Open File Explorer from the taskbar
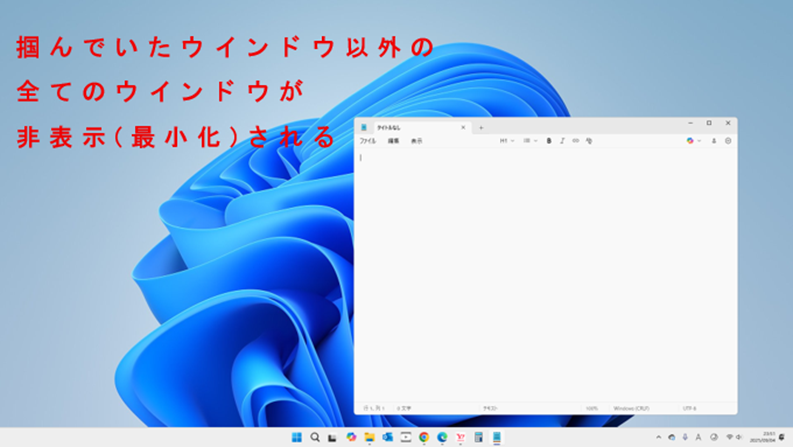 (369, 437)
